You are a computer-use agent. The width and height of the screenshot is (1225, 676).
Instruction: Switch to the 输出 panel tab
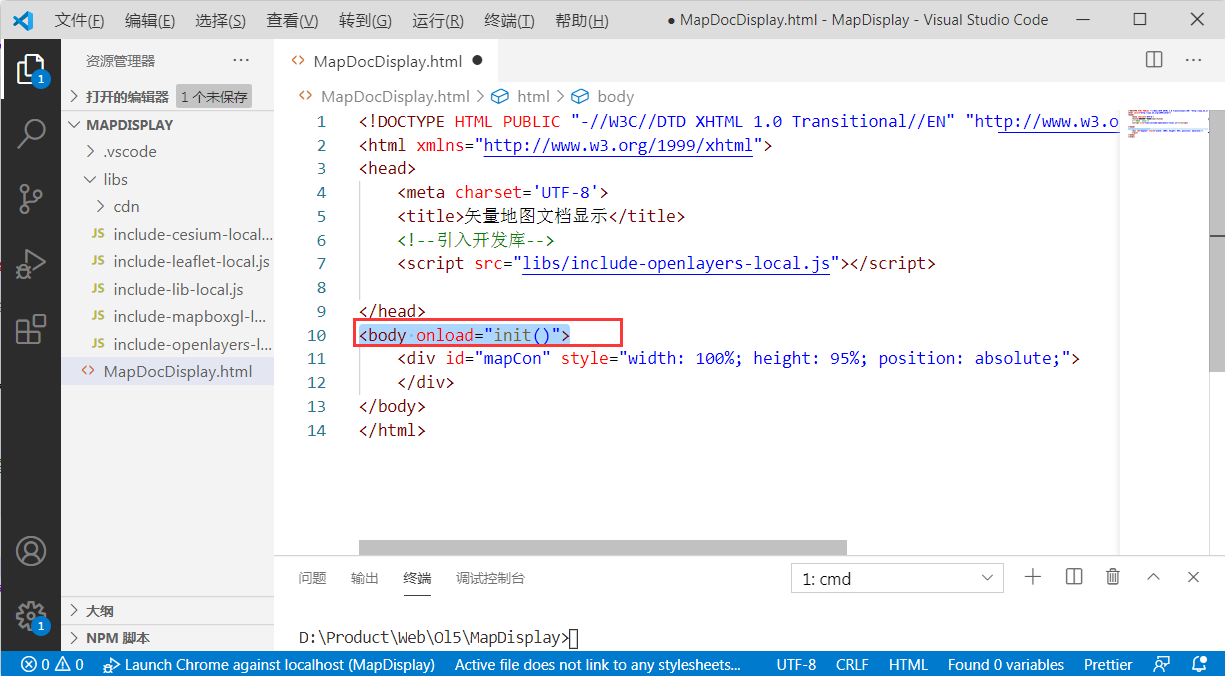click(x=365, y=578)
